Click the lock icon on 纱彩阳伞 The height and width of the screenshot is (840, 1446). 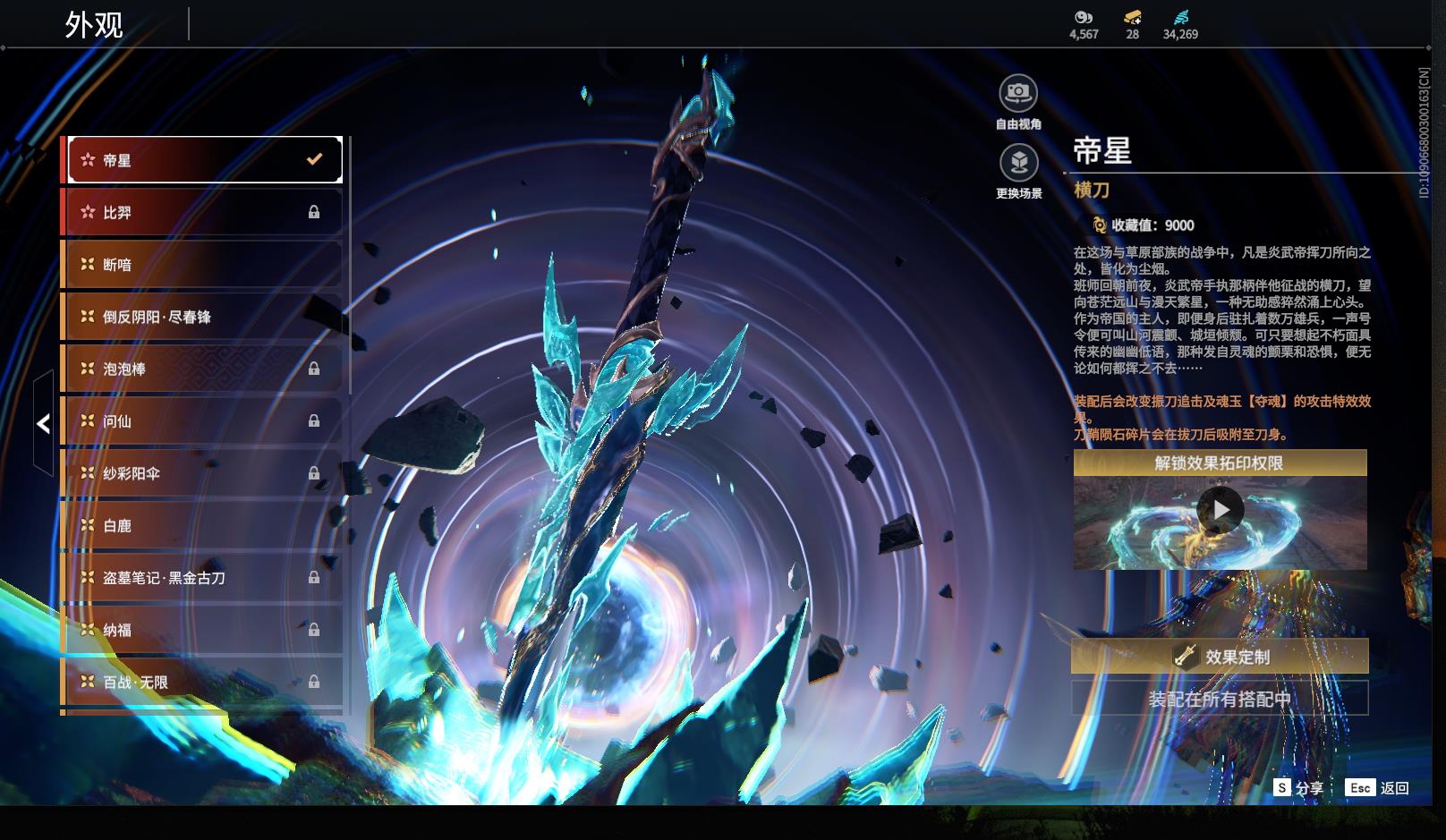314,473
